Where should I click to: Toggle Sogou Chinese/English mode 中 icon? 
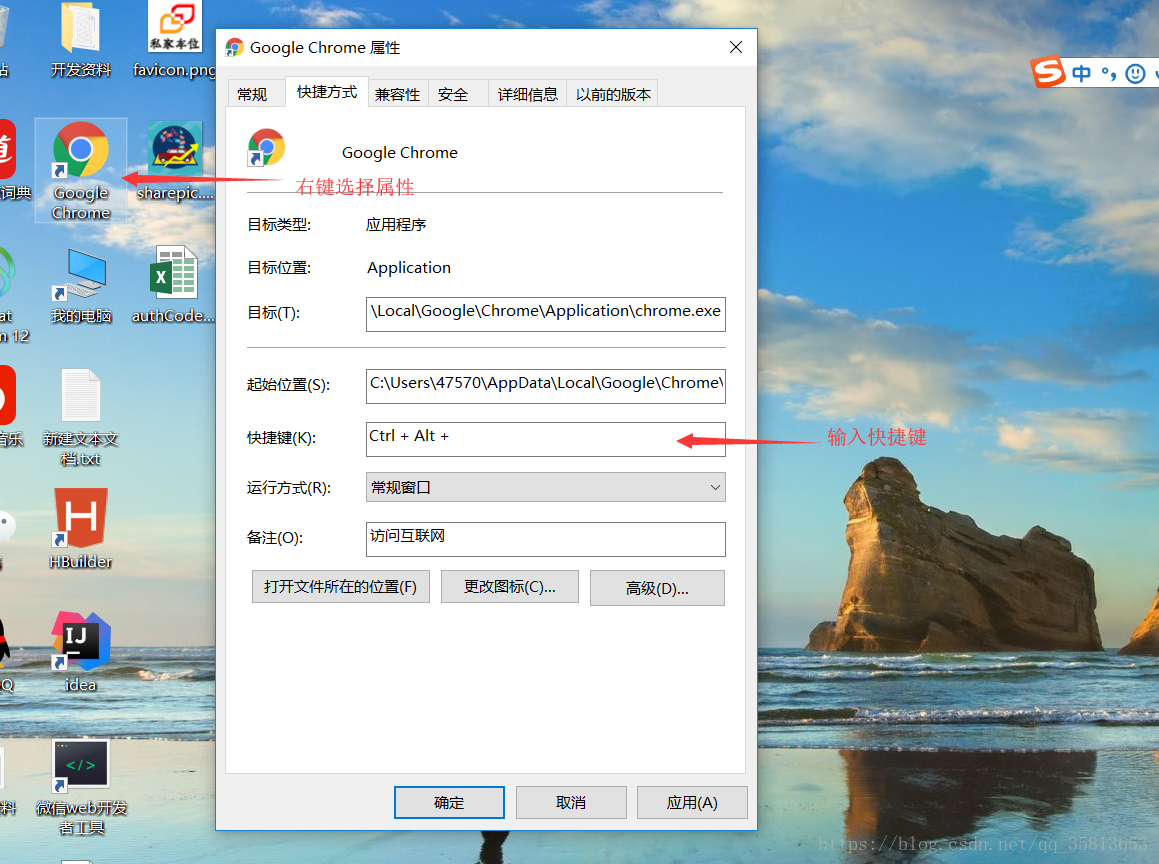coord(1081,73)
